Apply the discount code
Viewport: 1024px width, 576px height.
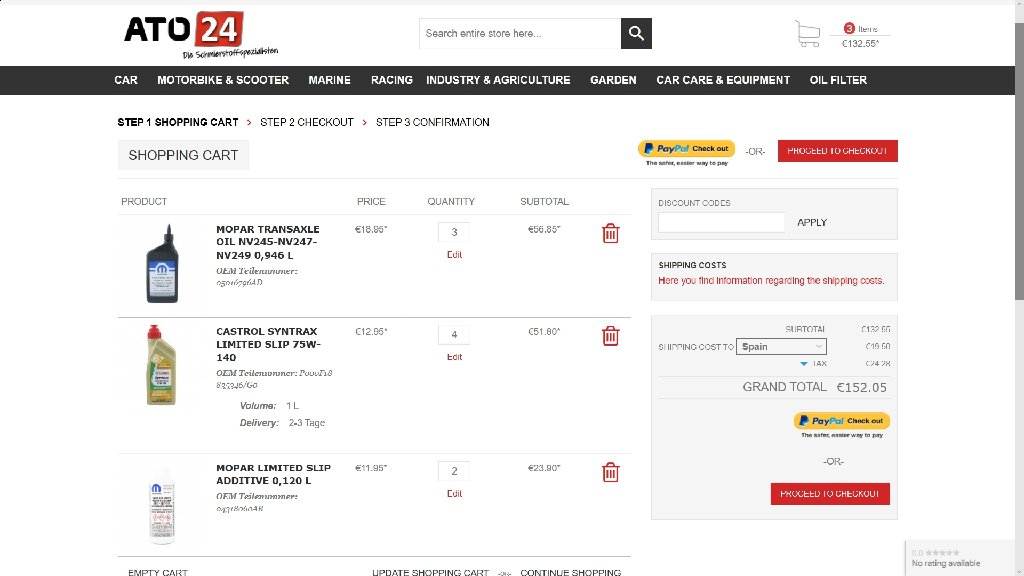(812, 223)
